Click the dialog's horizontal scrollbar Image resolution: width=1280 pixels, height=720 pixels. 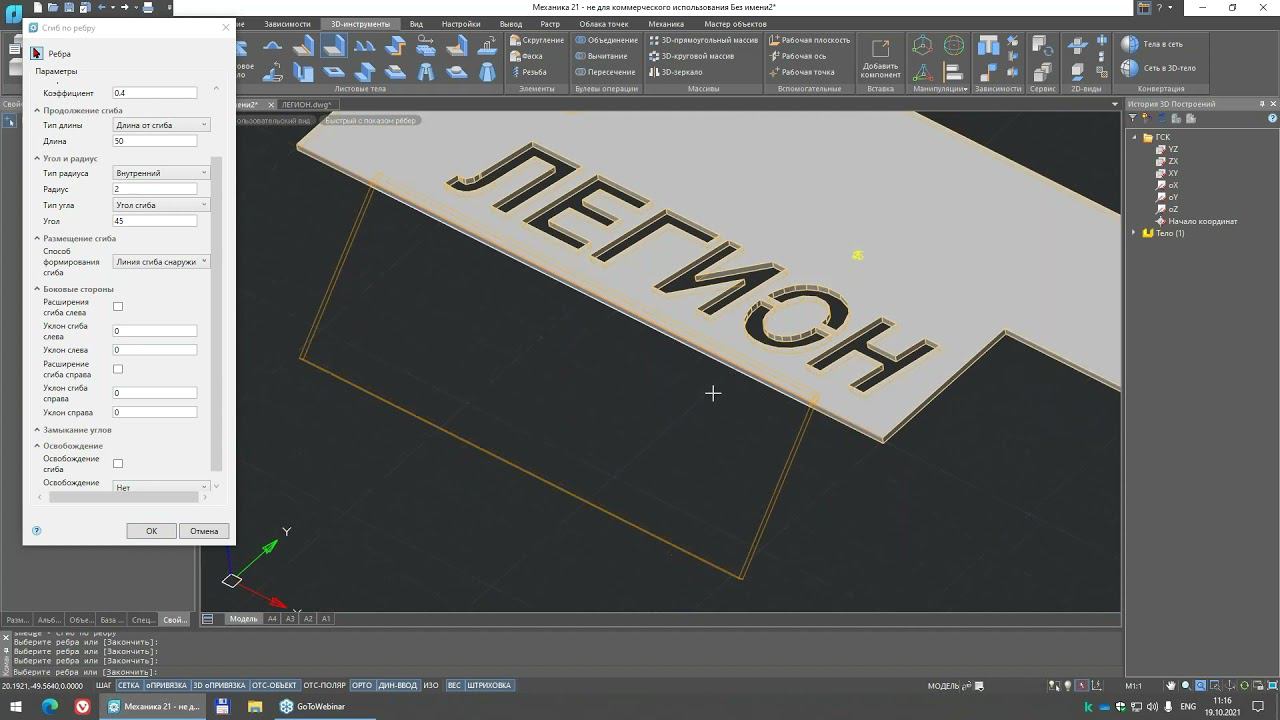pos(122,497)
